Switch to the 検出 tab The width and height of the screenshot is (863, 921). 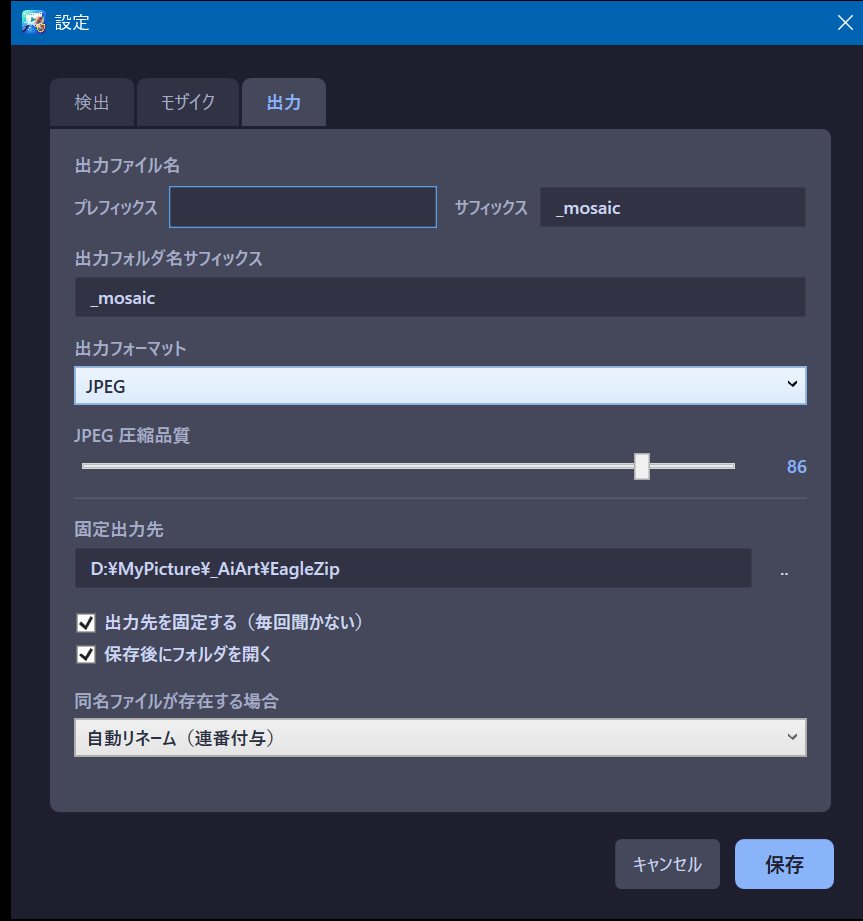point(92,103)
